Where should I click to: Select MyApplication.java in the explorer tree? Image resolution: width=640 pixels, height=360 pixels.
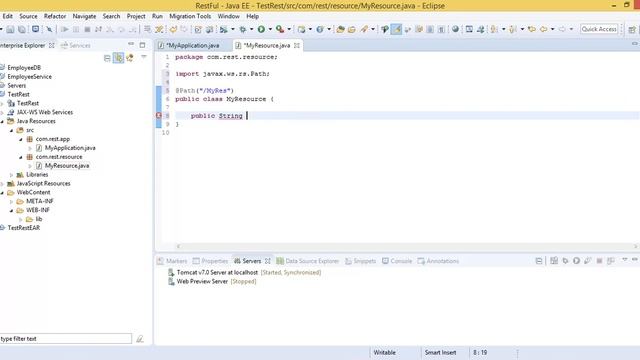tap(70, 148)
